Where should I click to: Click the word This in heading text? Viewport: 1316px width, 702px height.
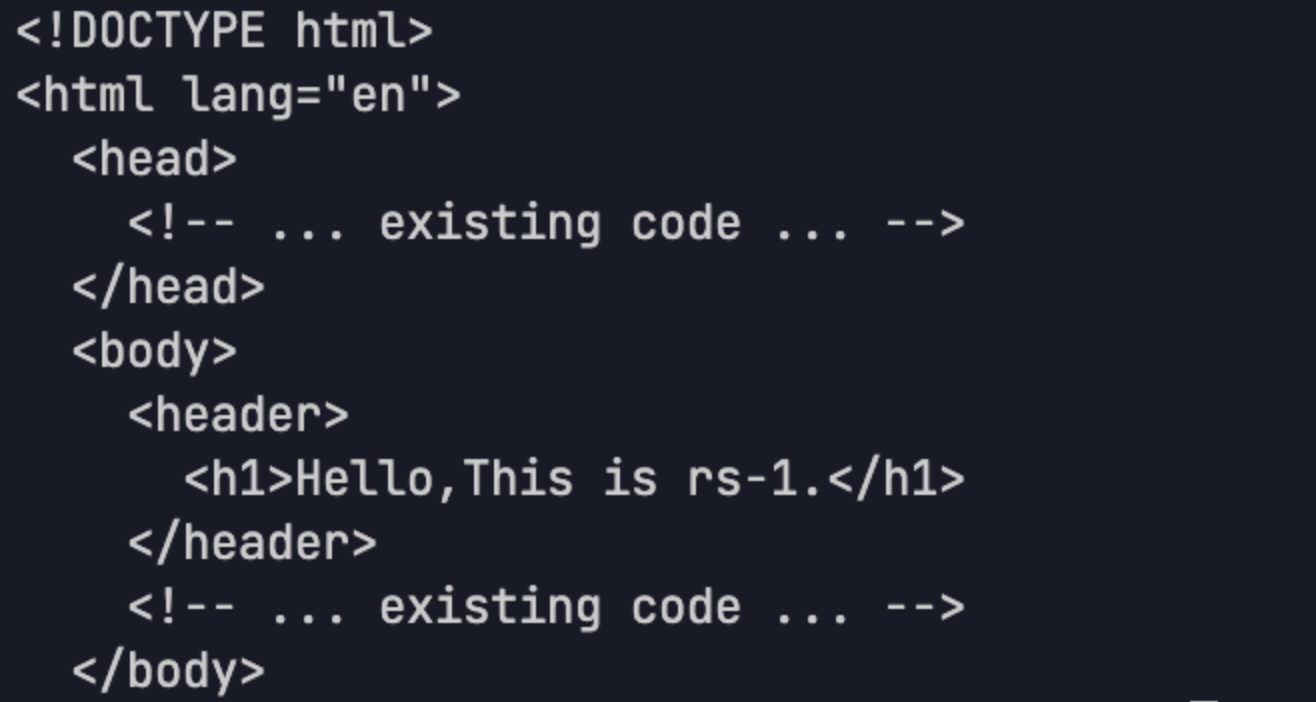[x=518, y=480]
